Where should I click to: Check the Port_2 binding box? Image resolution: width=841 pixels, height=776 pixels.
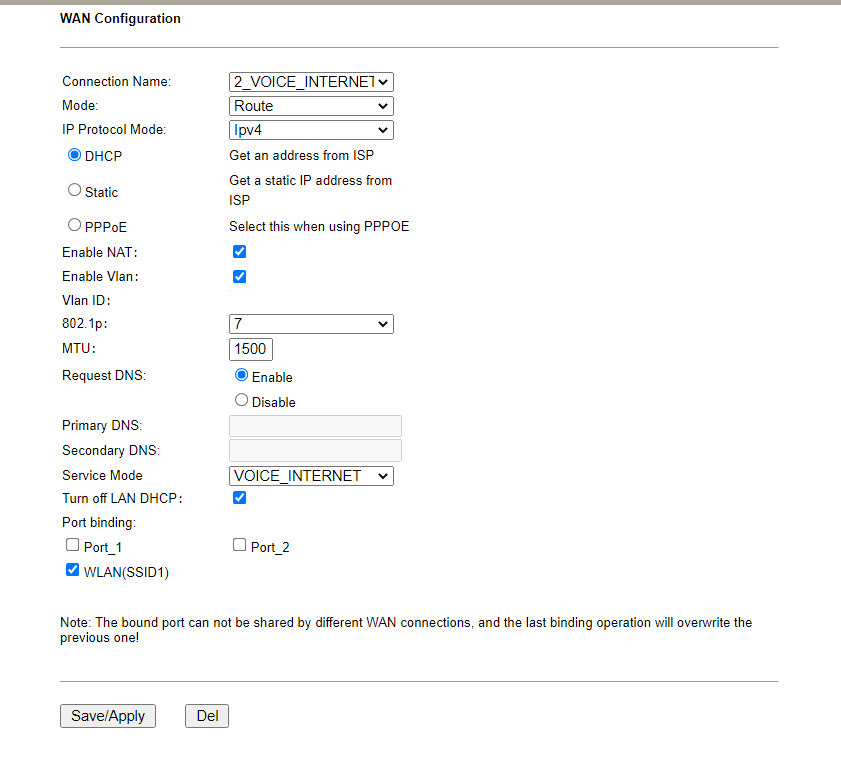(239, 546)
